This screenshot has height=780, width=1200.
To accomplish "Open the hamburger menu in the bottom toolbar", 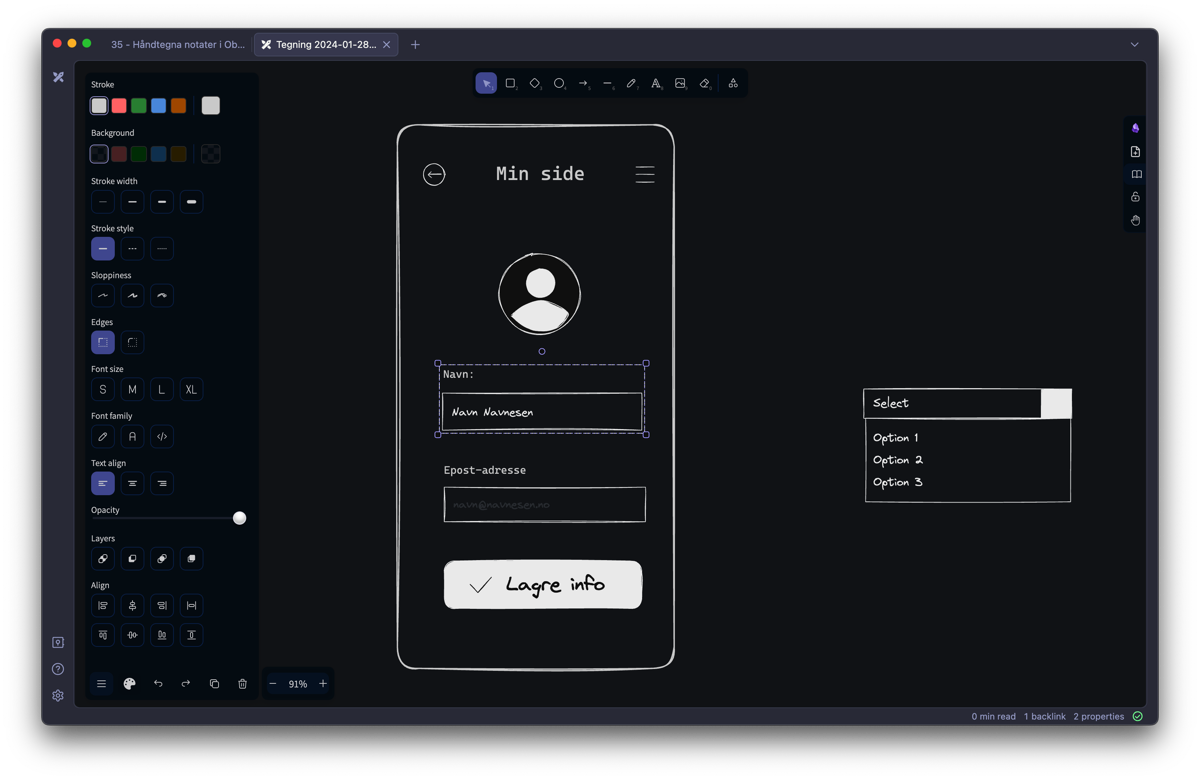I will pos(101,684).
